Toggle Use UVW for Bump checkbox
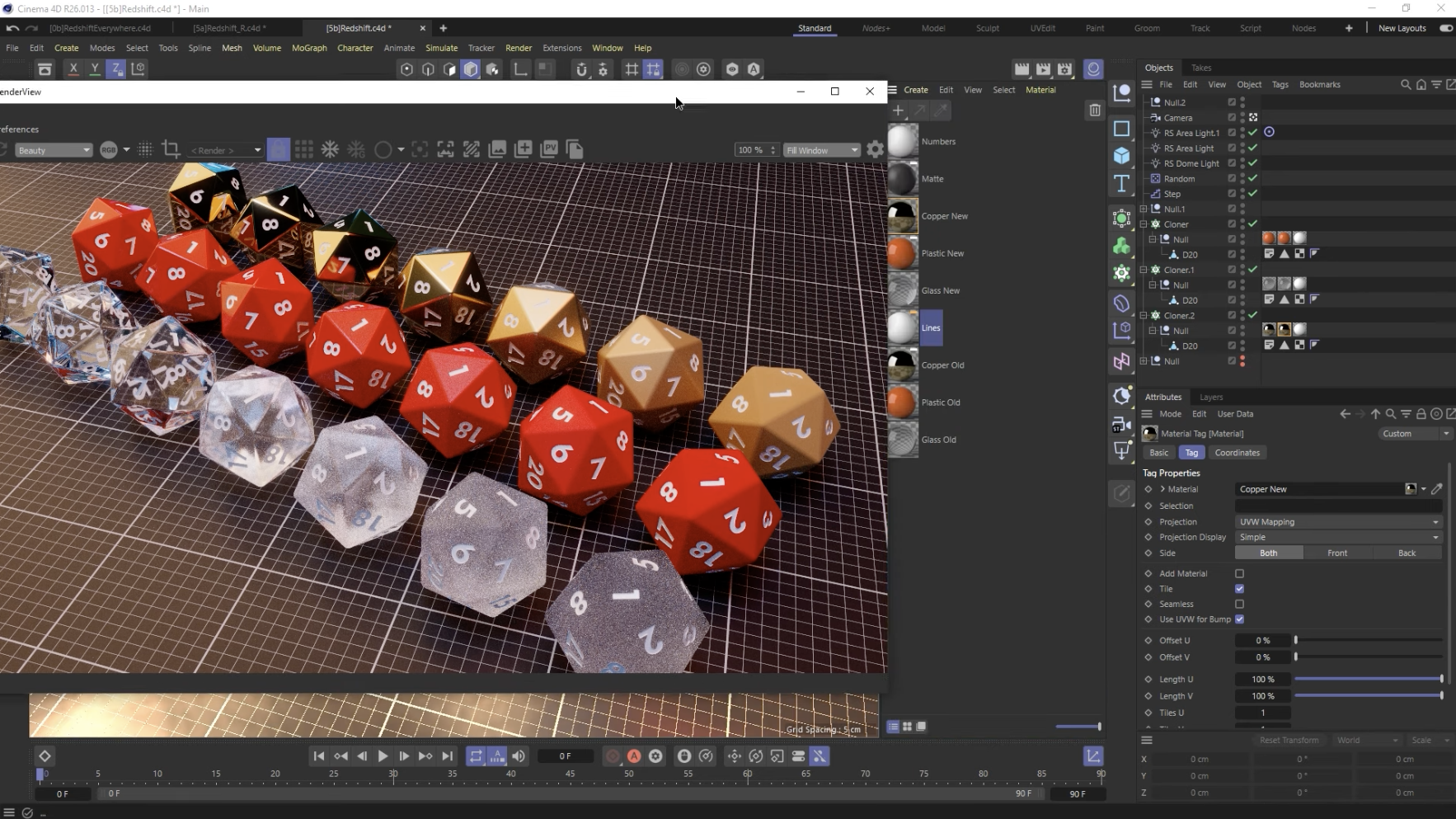This screenshot has height=819, width=1456. click(1239, 619)
